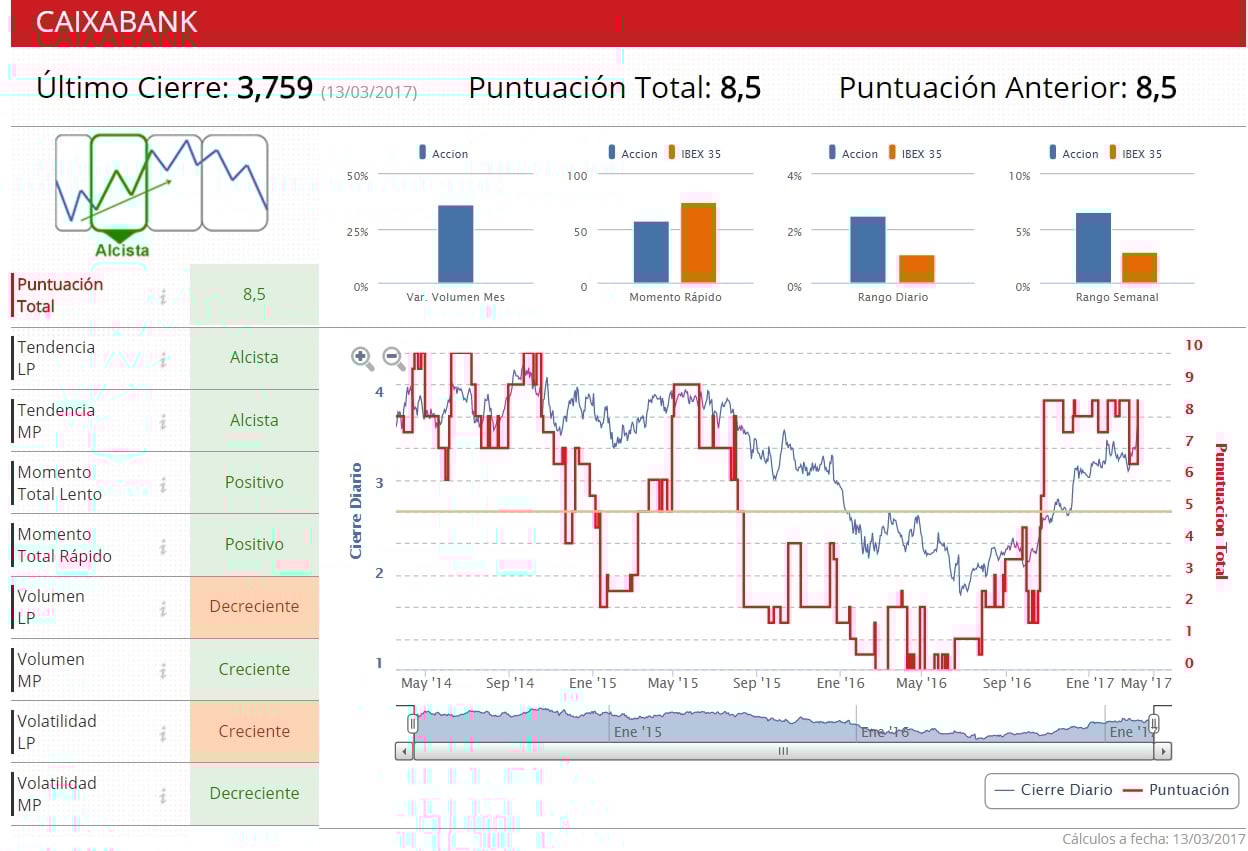This screenshot has height=851, width=1248.
Task: Click the date (13/03/2017) beside Último Cierre
Action: (369, 92)
